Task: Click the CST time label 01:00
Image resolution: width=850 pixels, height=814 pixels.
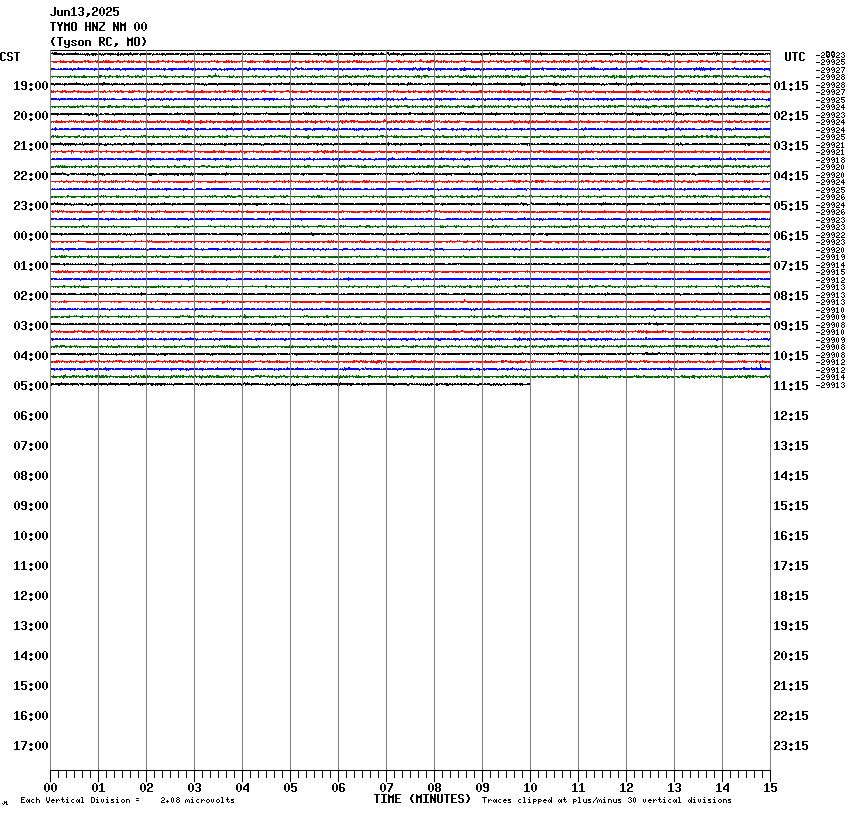Action: [31, 266]
